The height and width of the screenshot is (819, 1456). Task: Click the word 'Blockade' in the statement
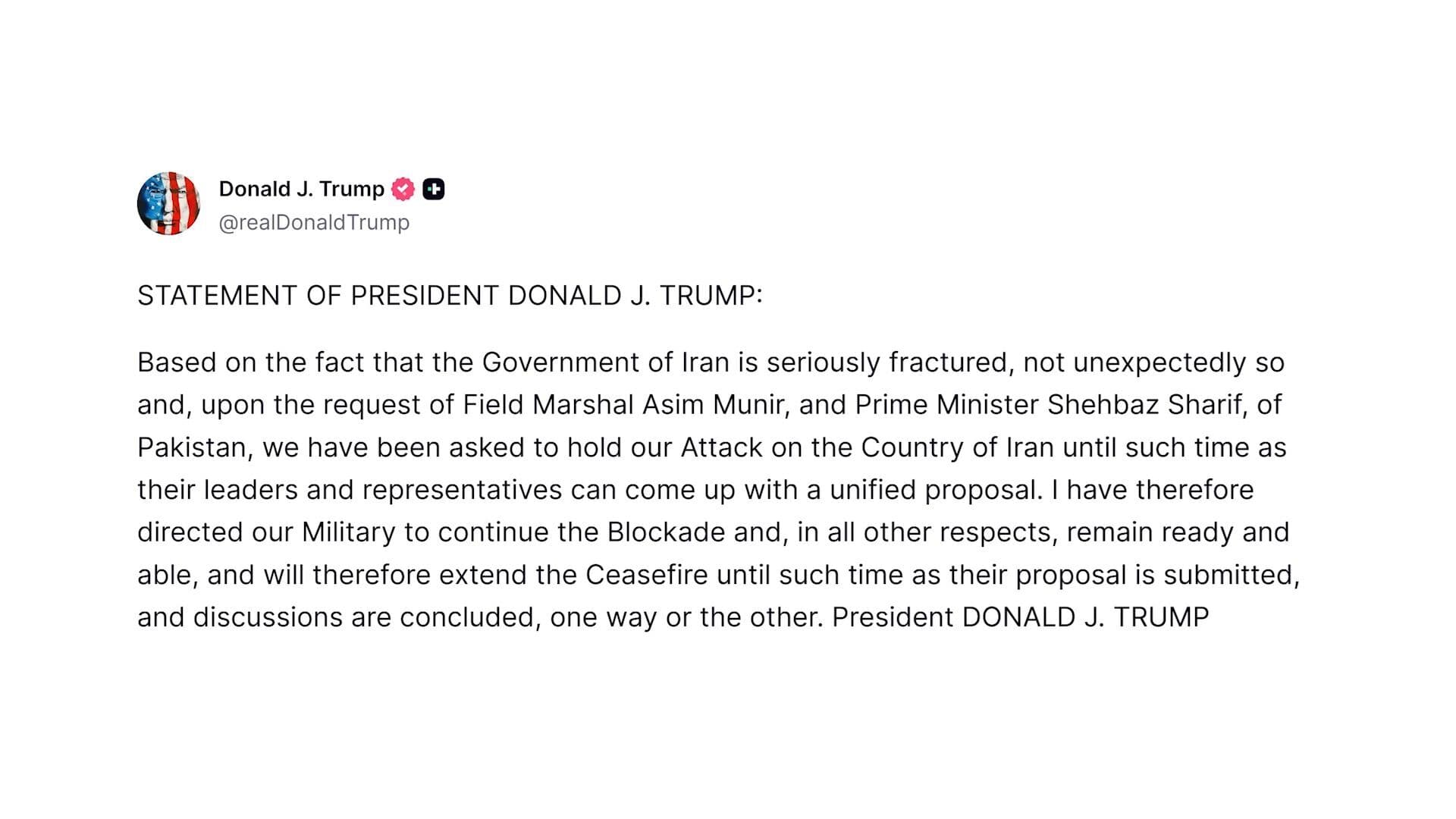[x=666, y=532]
